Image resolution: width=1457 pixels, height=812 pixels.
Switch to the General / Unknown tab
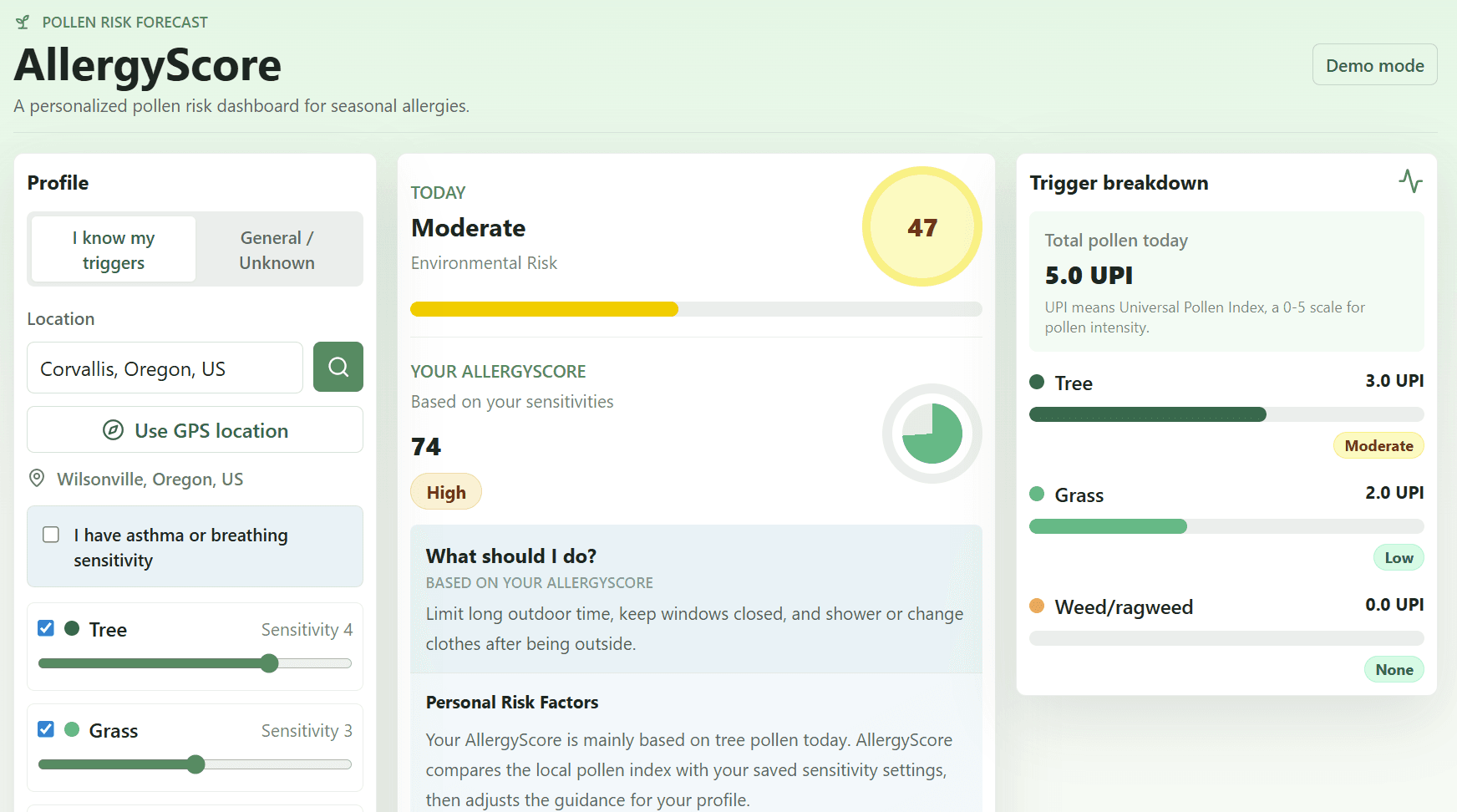(277, 250)
